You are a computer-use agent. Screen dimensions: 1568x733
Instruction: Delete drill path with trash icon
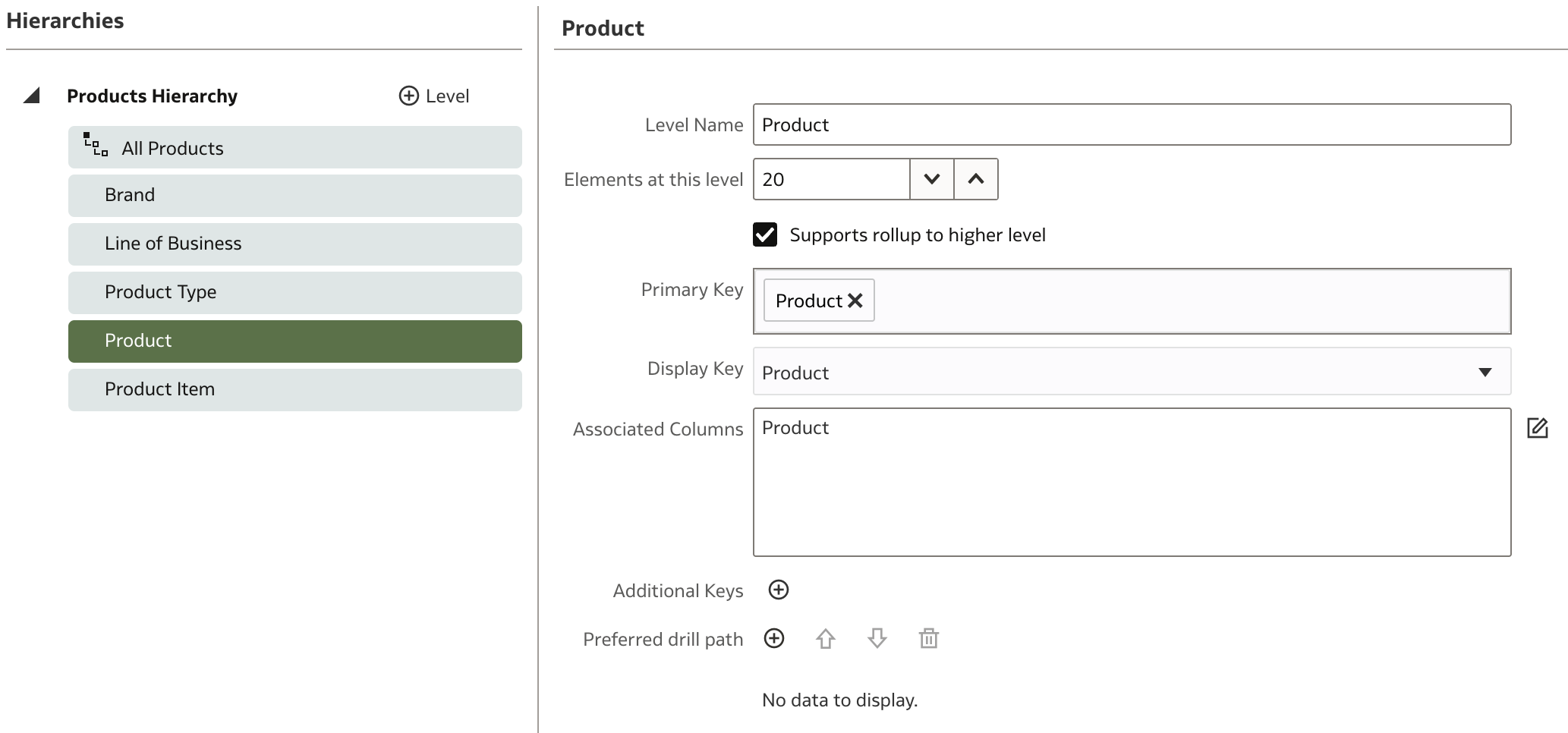pos(929,638)
